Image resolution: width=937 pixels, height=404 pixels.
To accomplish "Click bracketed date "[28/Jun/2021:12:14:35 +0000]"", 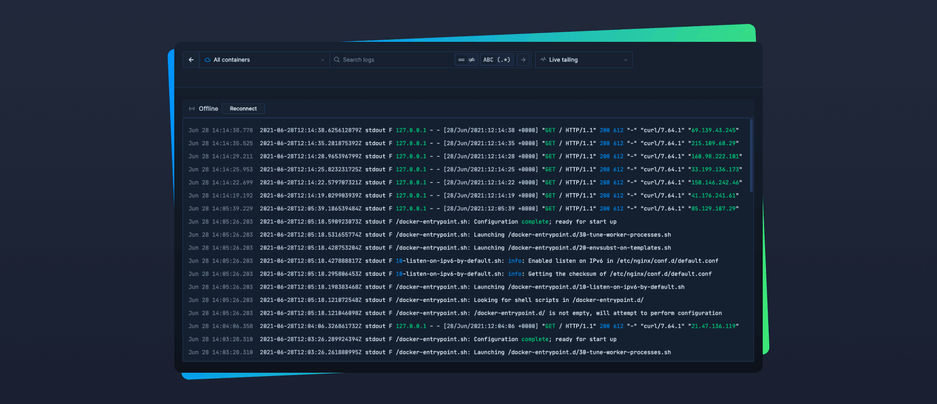I will 490,143.
